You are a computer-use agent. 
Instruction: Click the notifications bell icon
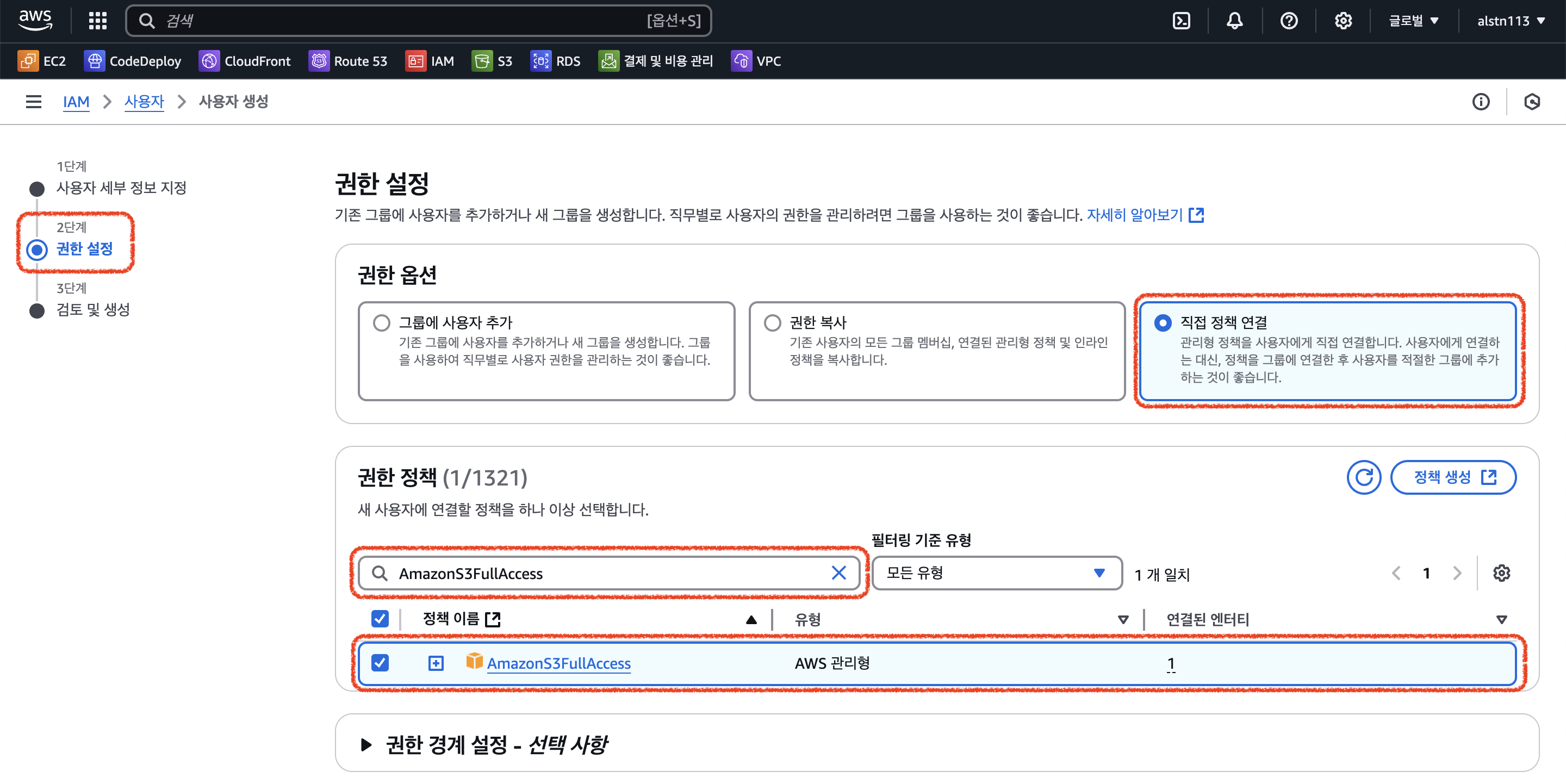coord(1234,21)
